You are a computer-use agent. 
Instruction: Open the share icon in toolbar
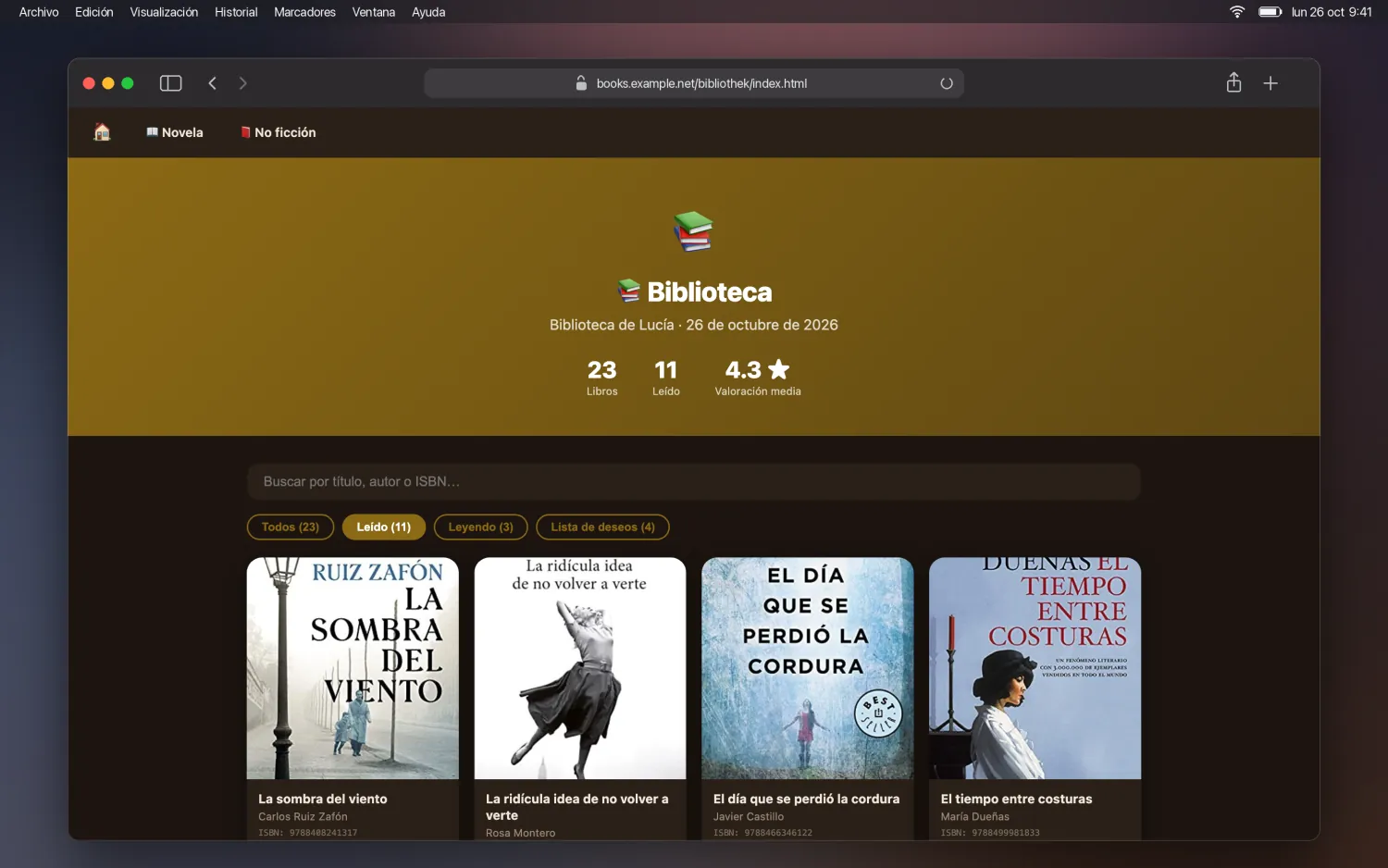[1233, 82]
